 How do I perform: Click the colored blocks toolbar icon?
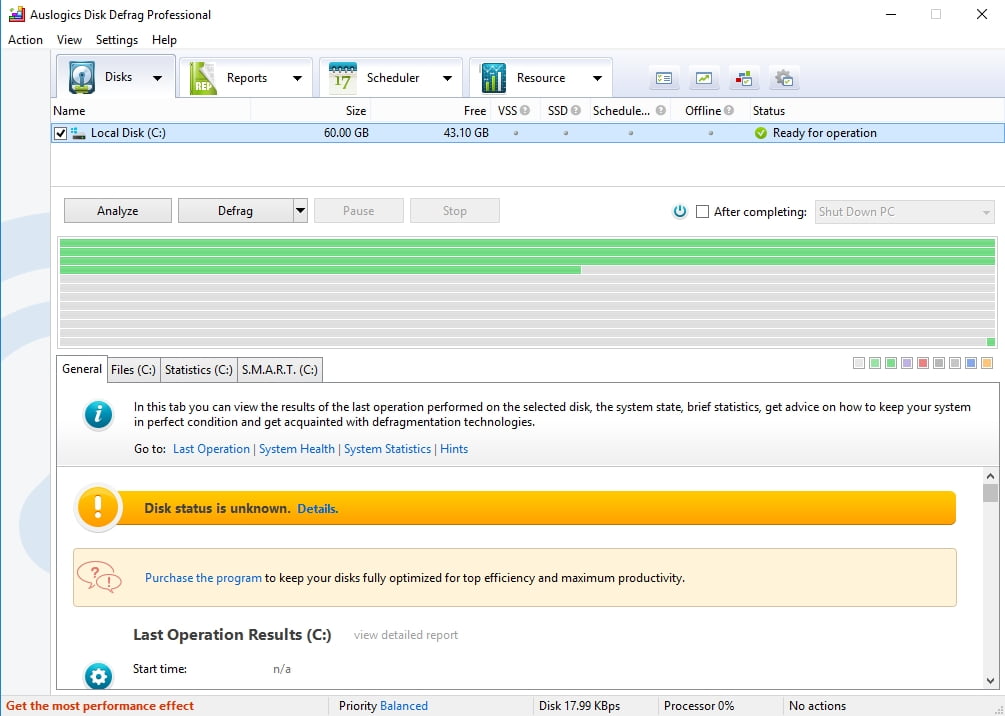[x=743, y=78]
